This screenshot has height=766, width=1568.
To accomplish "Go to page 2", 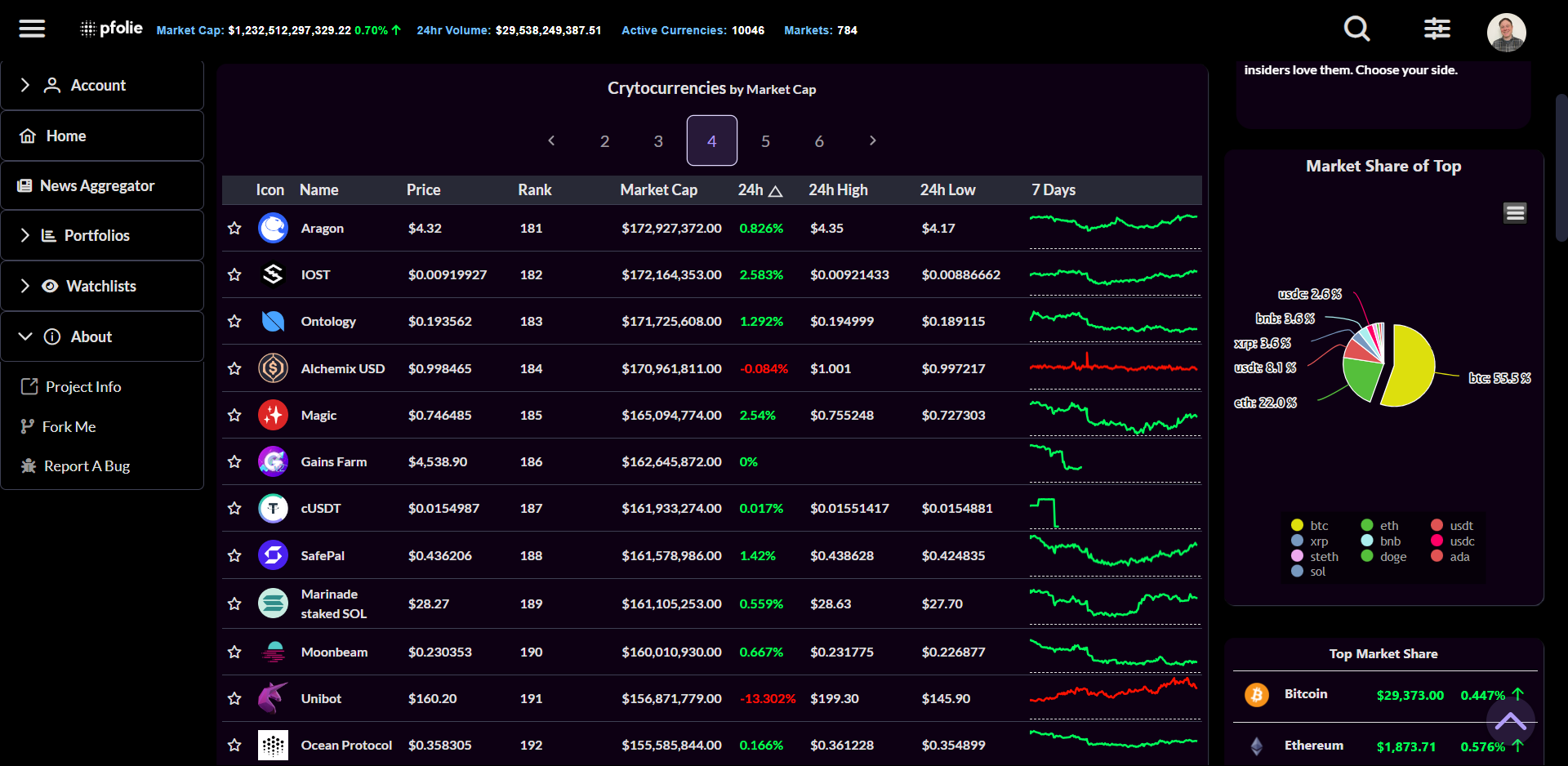I will click(x=604, y=140).
